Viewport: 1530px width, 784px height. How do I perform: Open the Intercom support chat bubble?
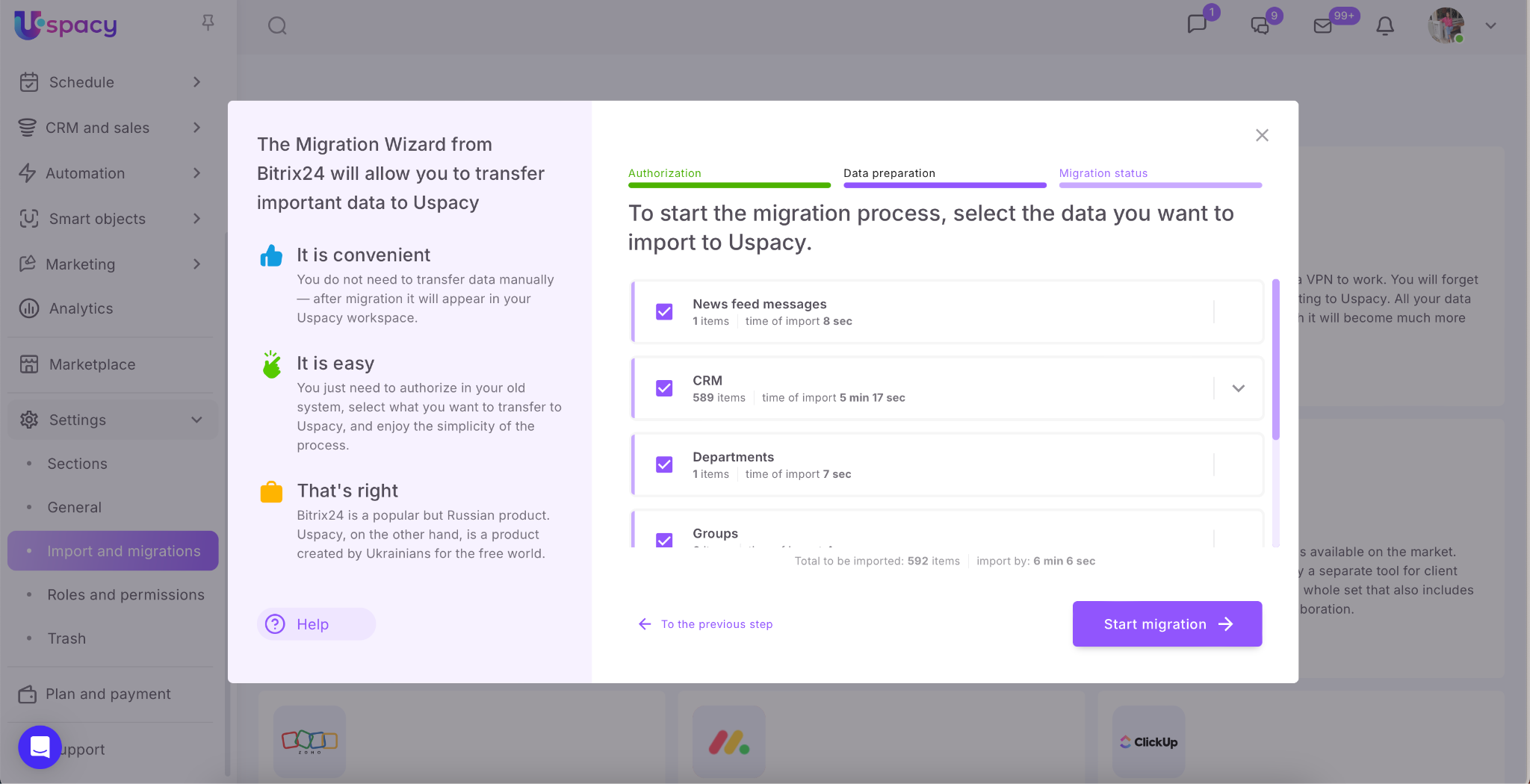[40, 747]
